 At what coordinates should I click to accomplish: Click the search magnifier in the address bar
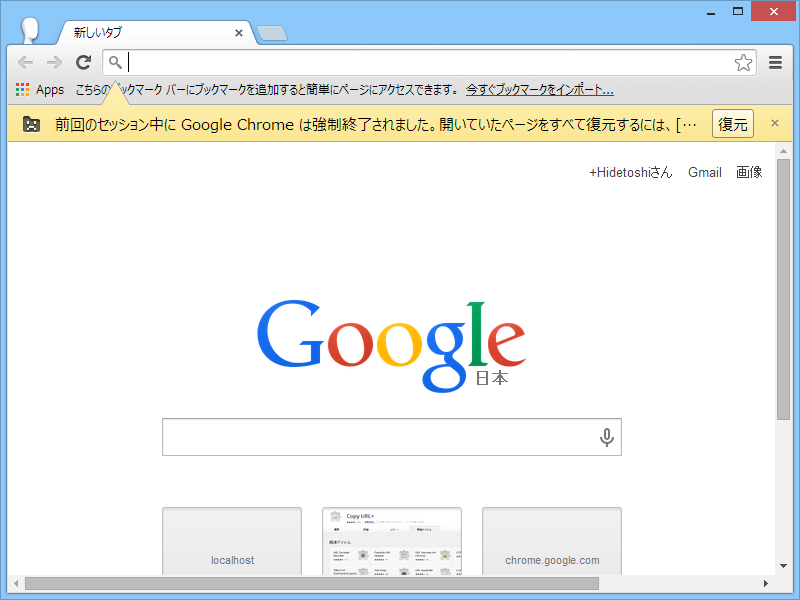115,63
